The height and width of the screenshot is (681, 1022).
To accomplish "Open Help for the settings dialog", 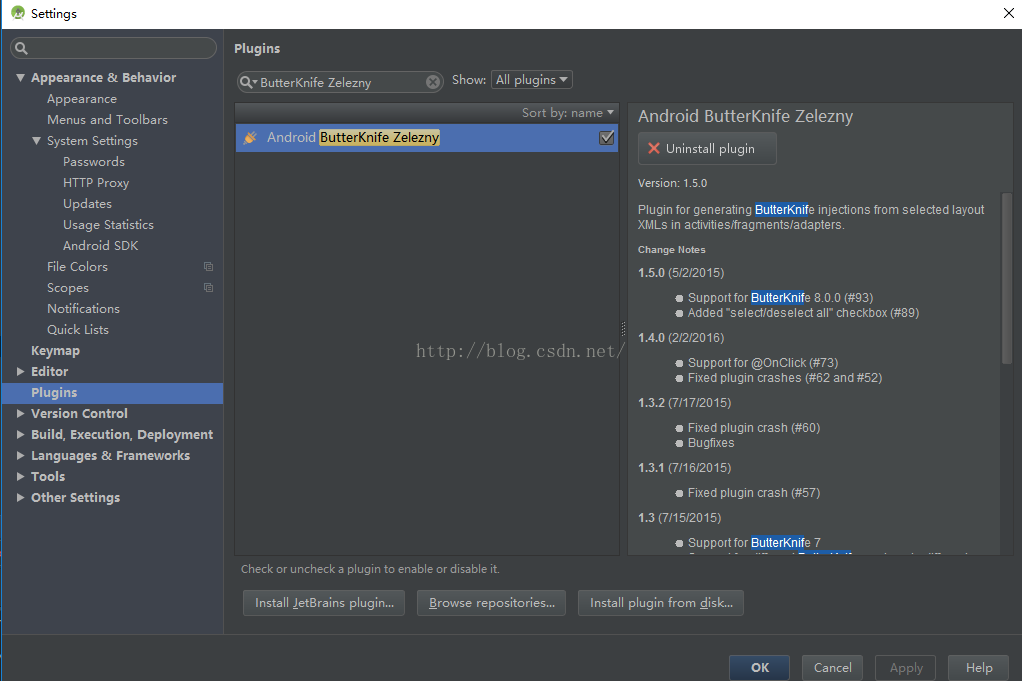I will coord(978,667).
